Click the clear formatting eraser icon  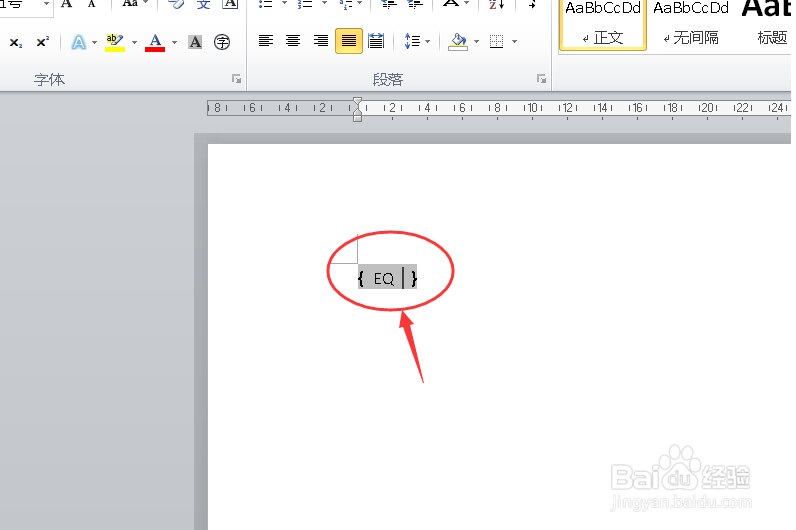176,4
